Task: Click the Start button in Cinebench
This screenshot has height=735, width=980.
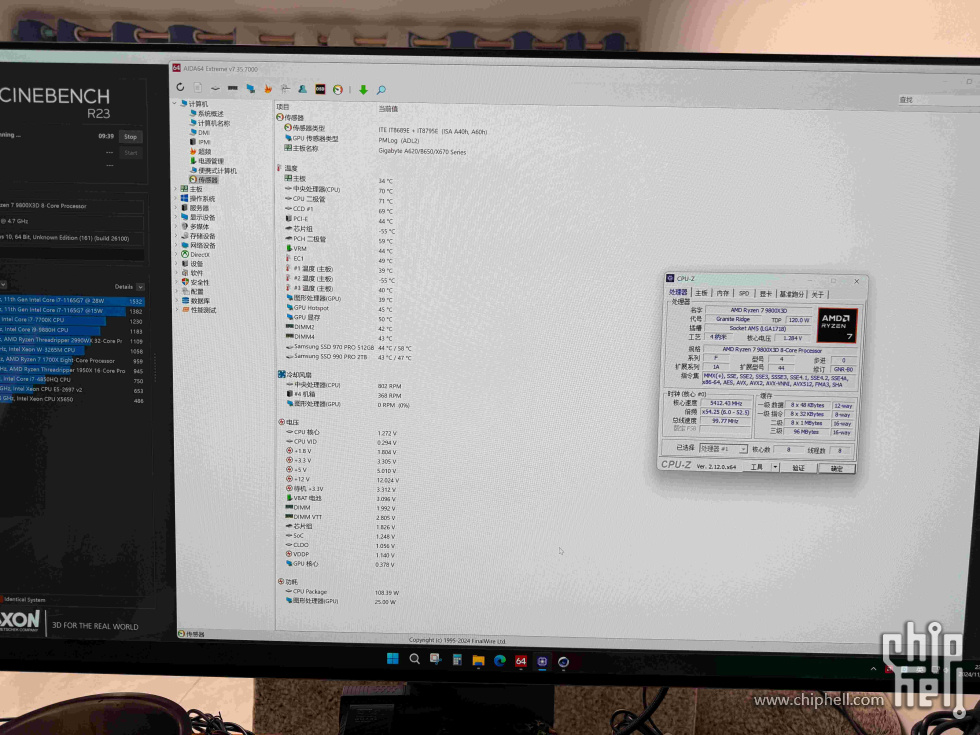Action: point(131,152)
